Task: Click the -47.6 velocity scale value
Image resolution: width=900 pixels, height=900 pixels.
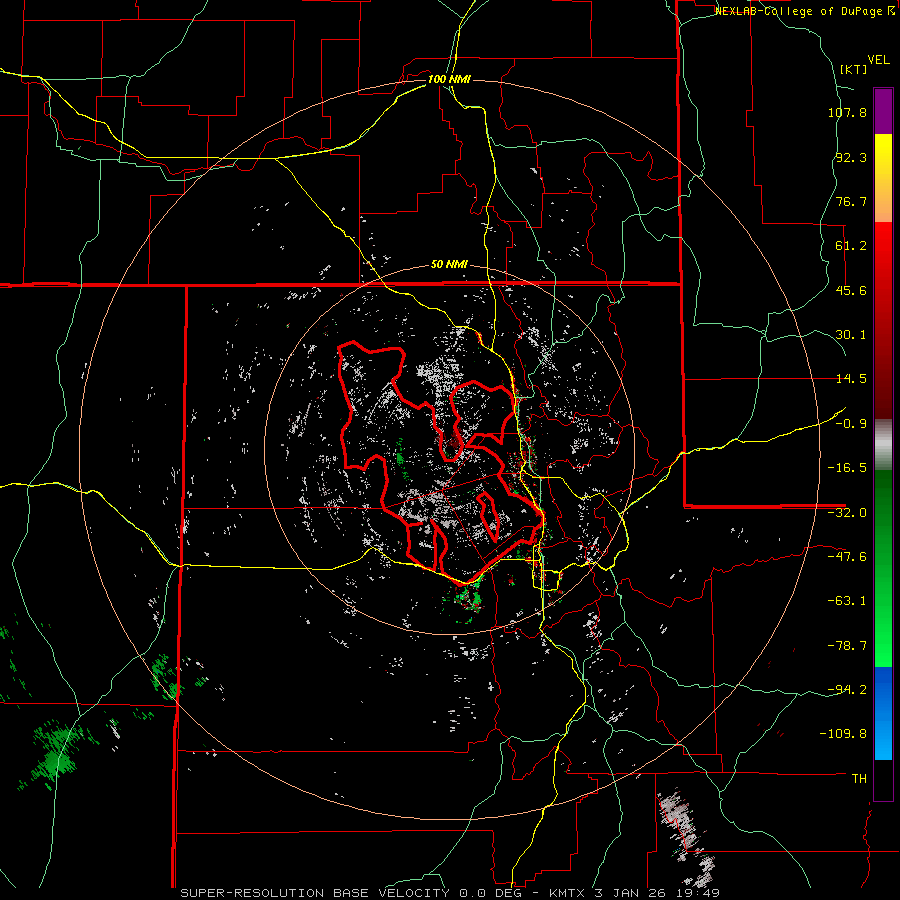Action: [847, 557]
